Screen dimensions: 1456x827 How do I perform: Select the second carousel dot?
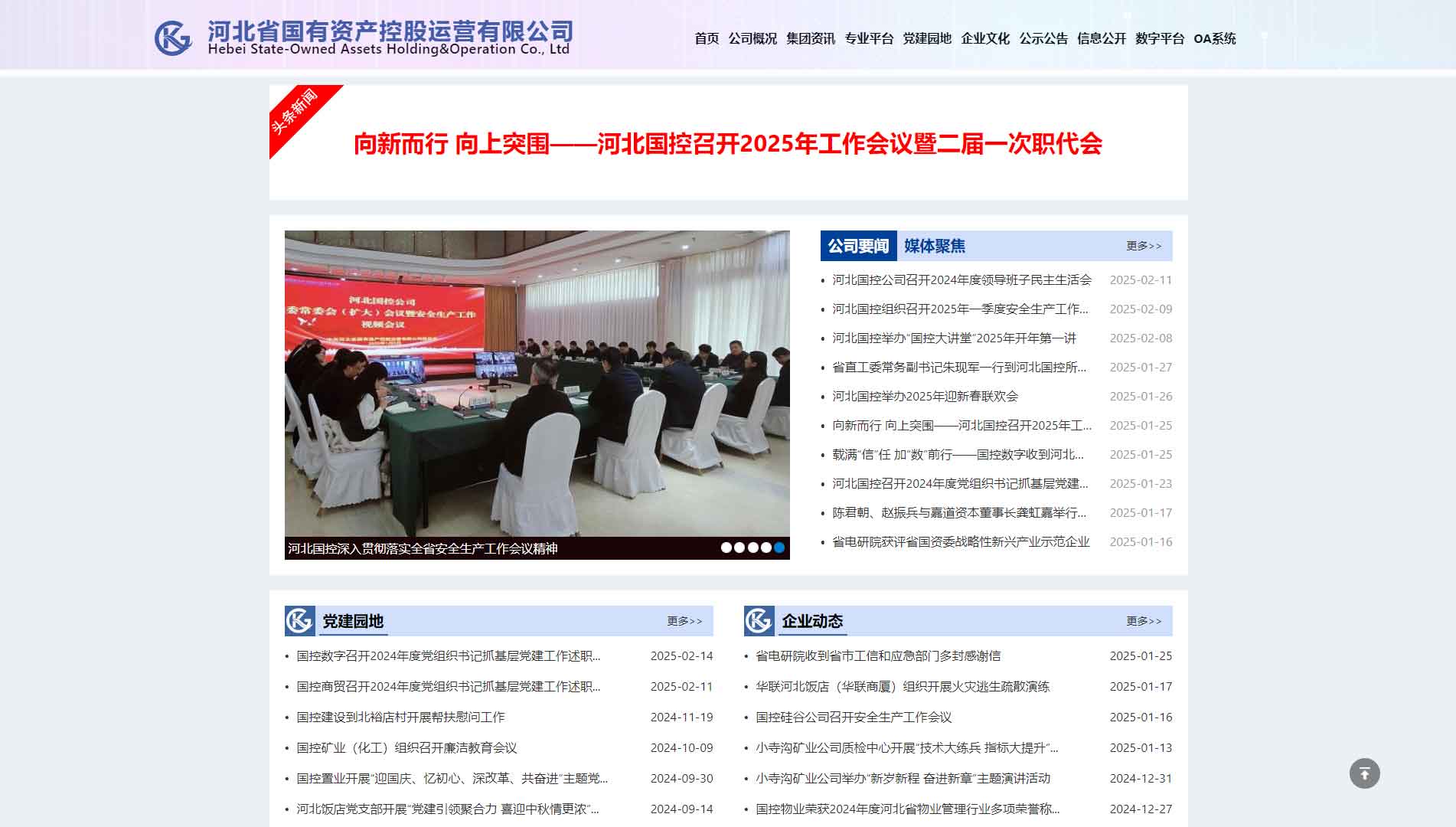(x=739, y=548)
